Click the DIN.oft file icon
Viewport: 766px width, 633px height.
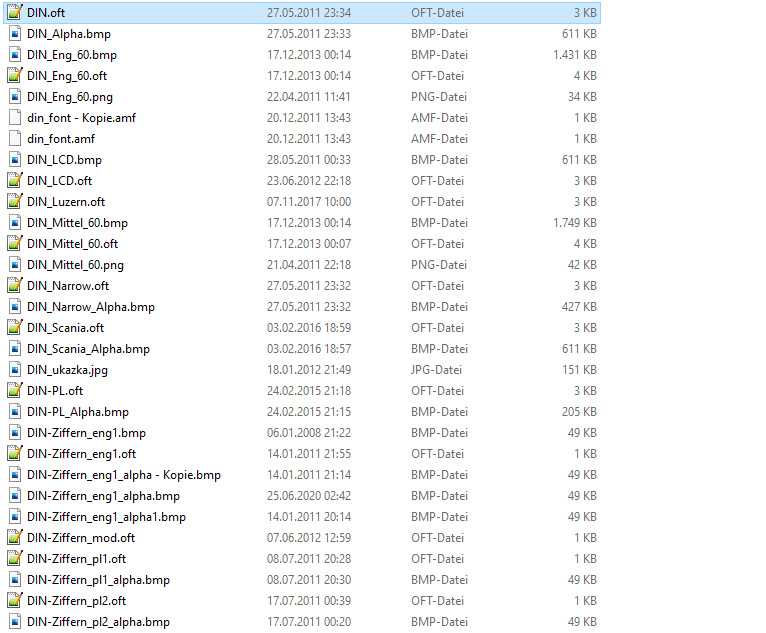pos(15,12)
